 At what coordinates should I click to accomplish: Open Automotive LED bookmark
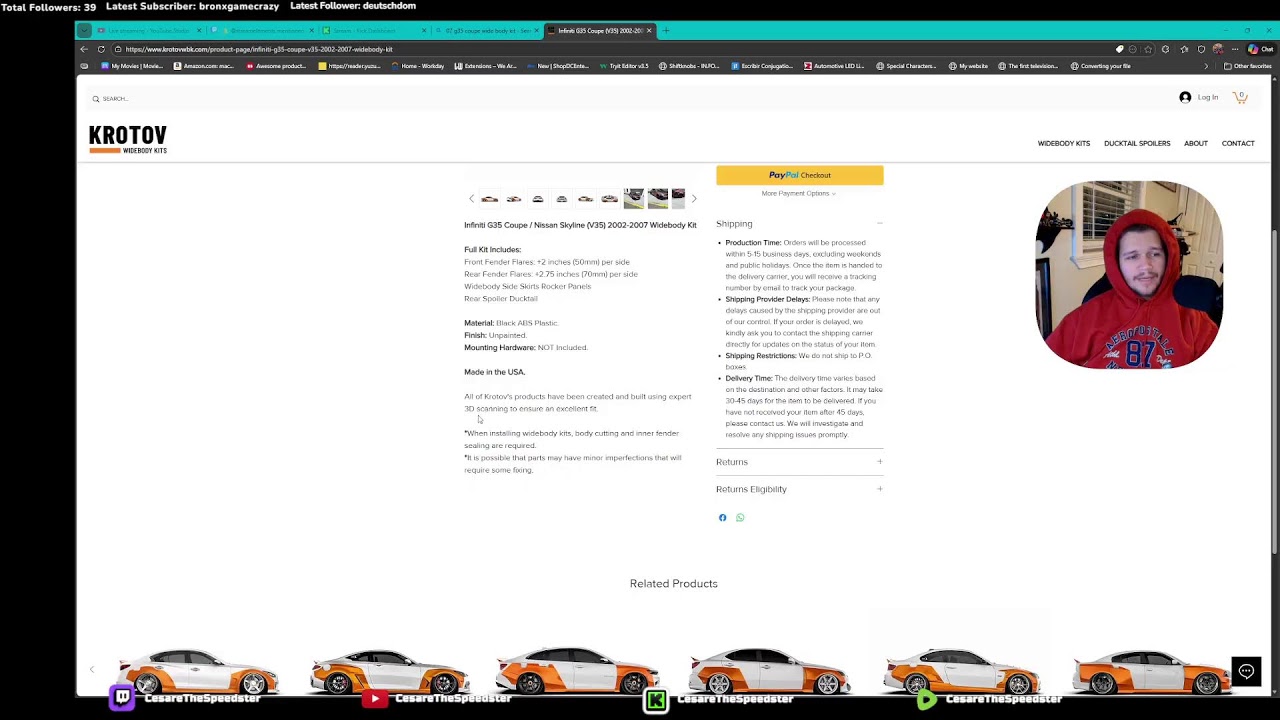[834, 66]
